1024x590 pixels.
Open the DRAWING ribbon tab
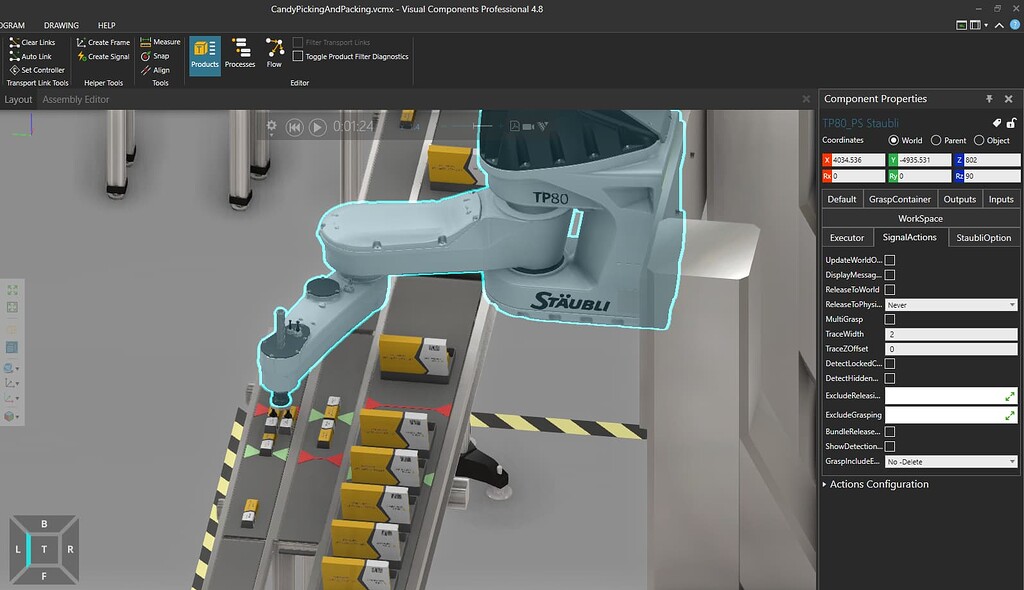point(60,25)
